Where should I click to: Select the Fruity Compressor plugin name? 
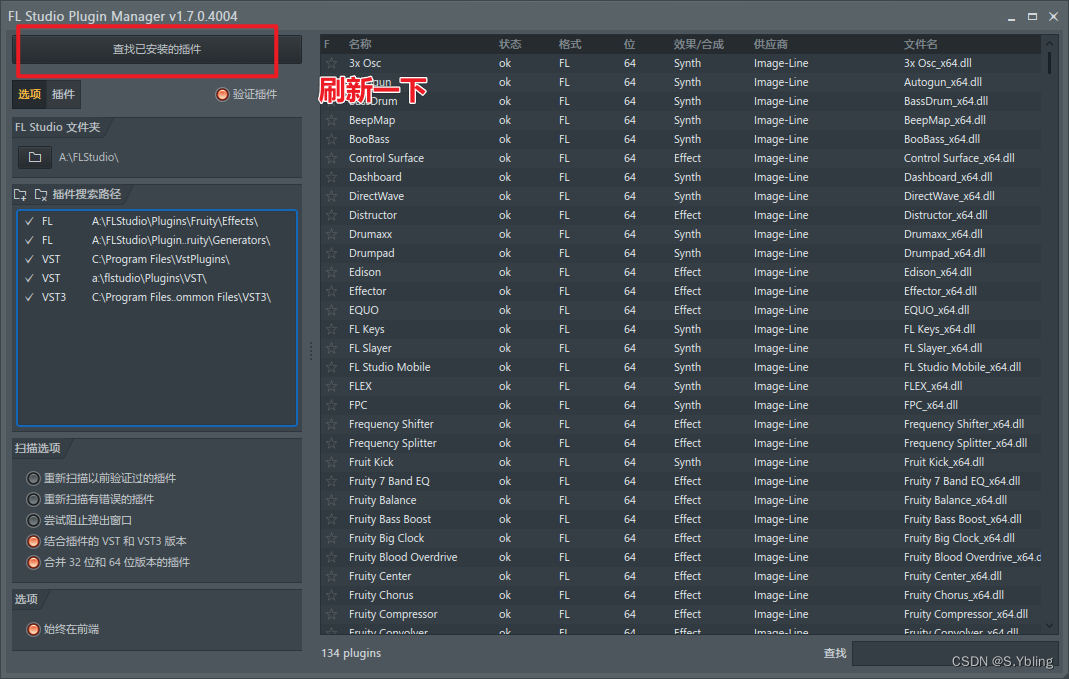393,614
